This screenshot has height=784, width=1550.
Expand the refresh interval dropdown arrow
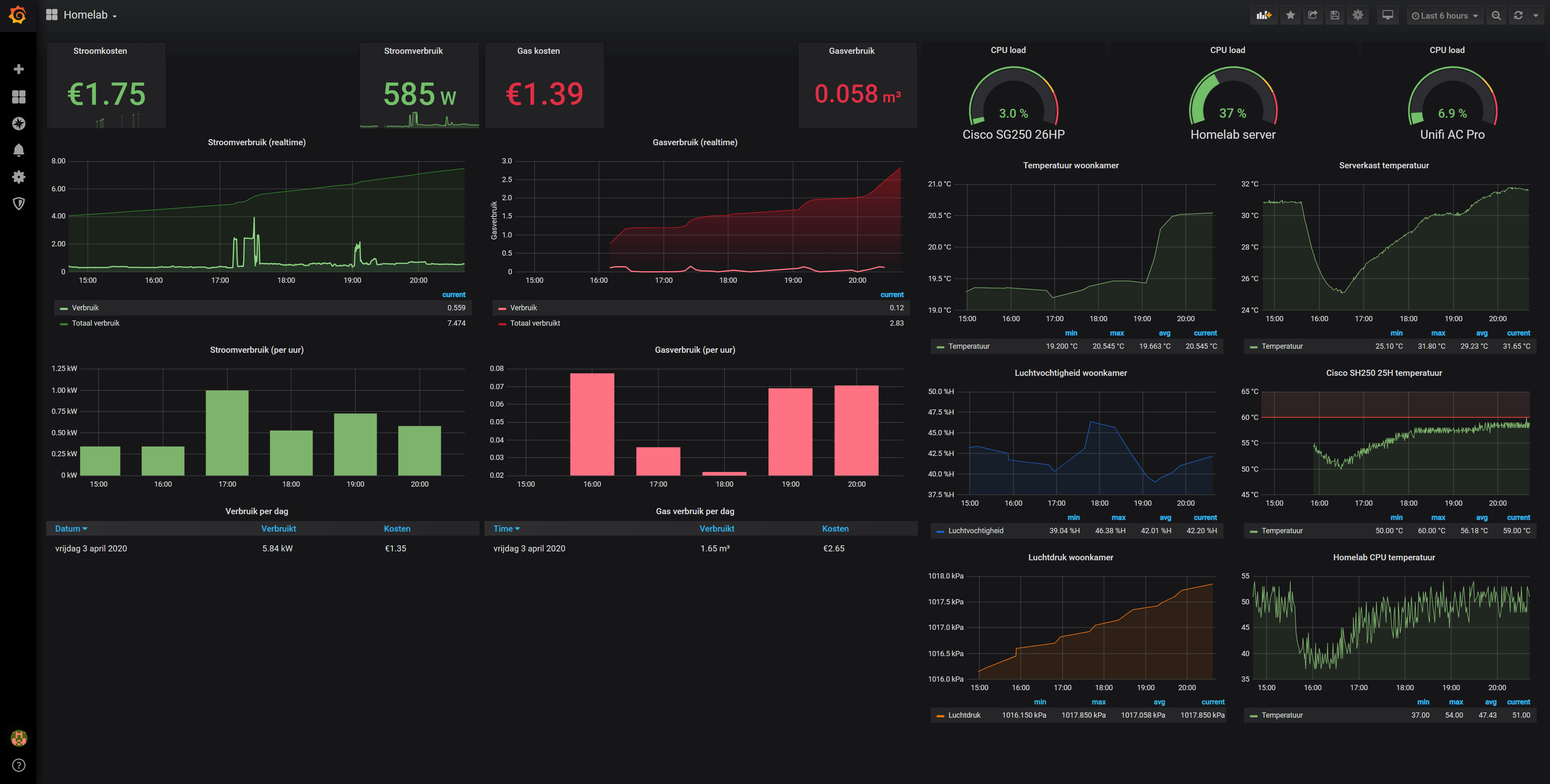(x=1536, y=16)
